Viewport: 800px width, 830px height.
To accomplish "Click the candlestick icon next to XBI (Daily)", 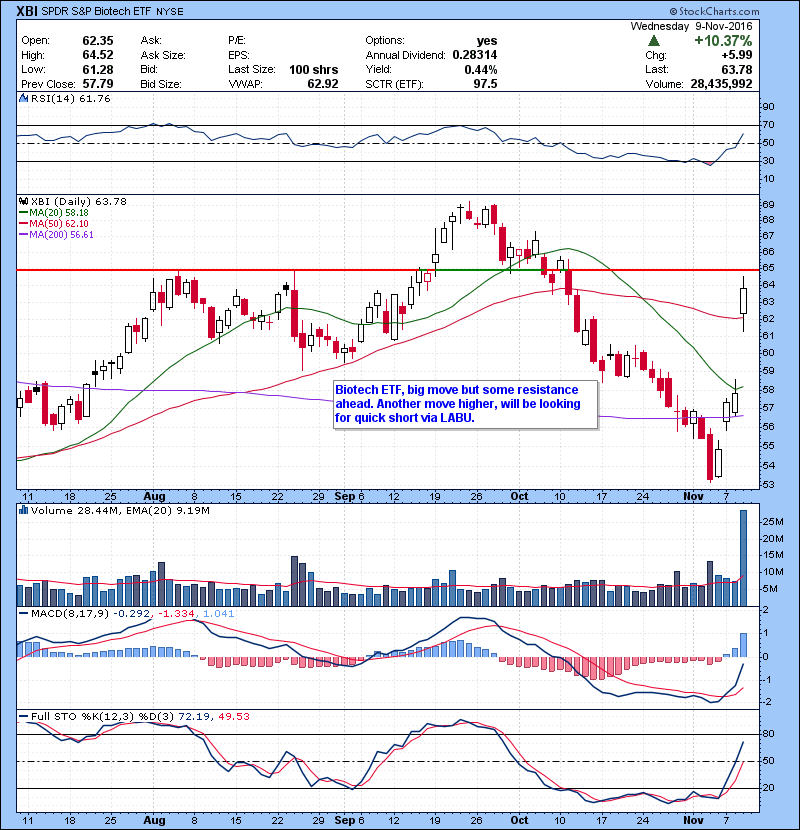I will click(23, 202).
